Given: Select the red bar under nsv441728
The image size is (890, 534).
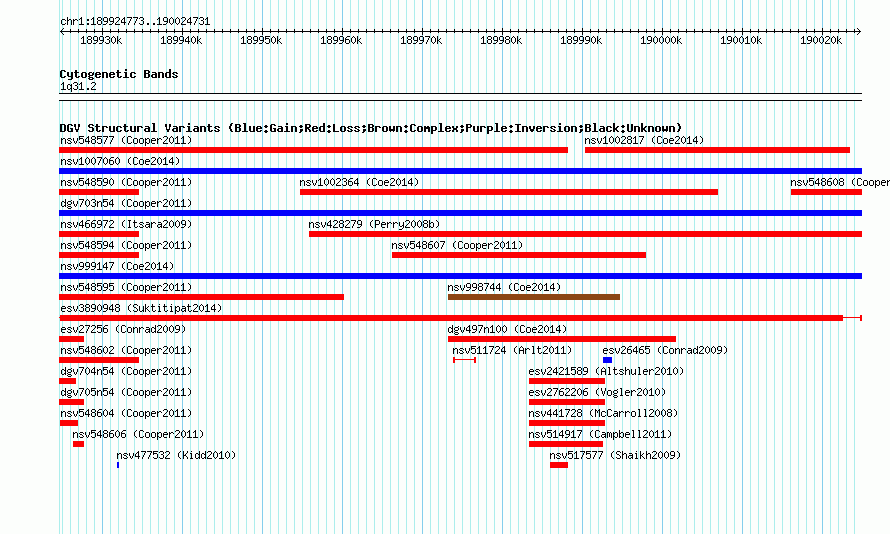Looking at the screenshot, I should coord(566,423).
